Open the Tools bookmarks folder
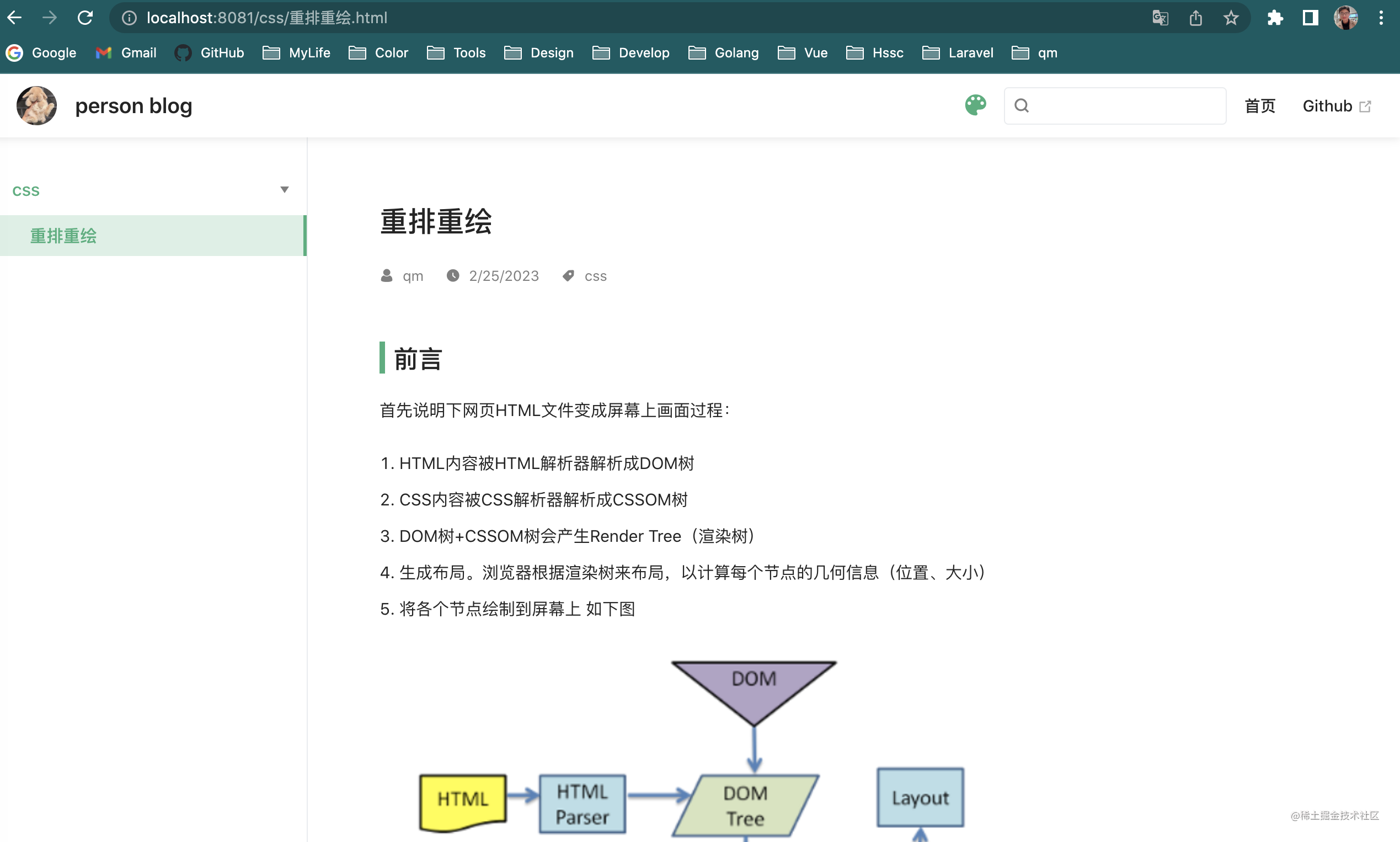1400x842 pixels. coord(457,53)
